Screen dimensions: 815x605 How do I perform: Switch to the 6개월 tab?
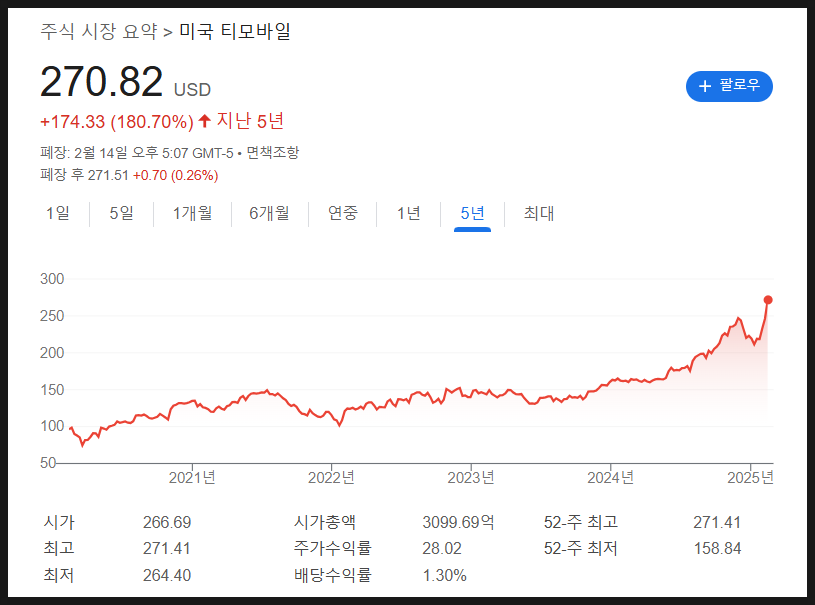coord(269,213)
